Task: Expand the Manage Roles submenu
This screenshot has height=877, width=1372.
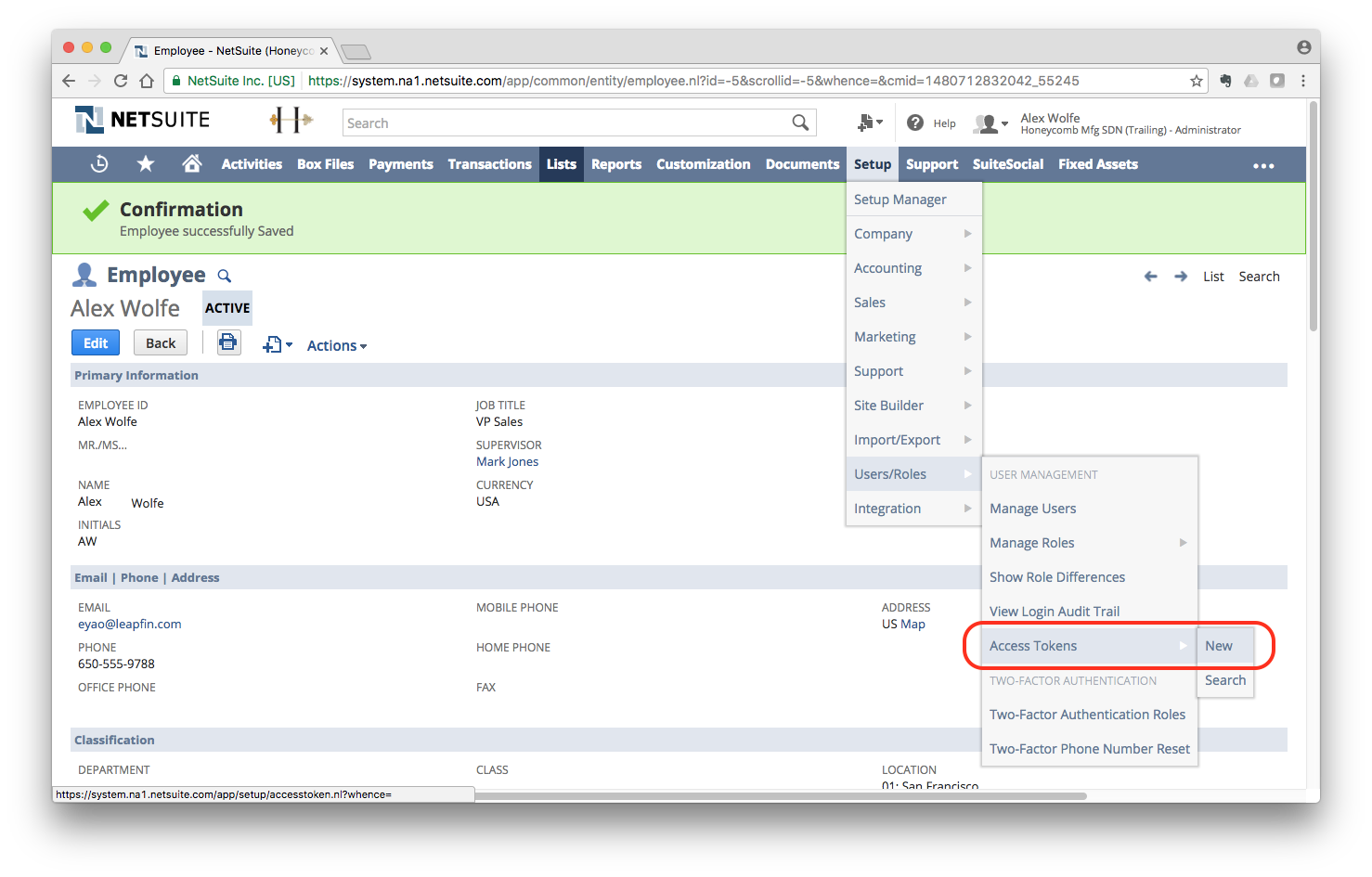Action: 1089,543
